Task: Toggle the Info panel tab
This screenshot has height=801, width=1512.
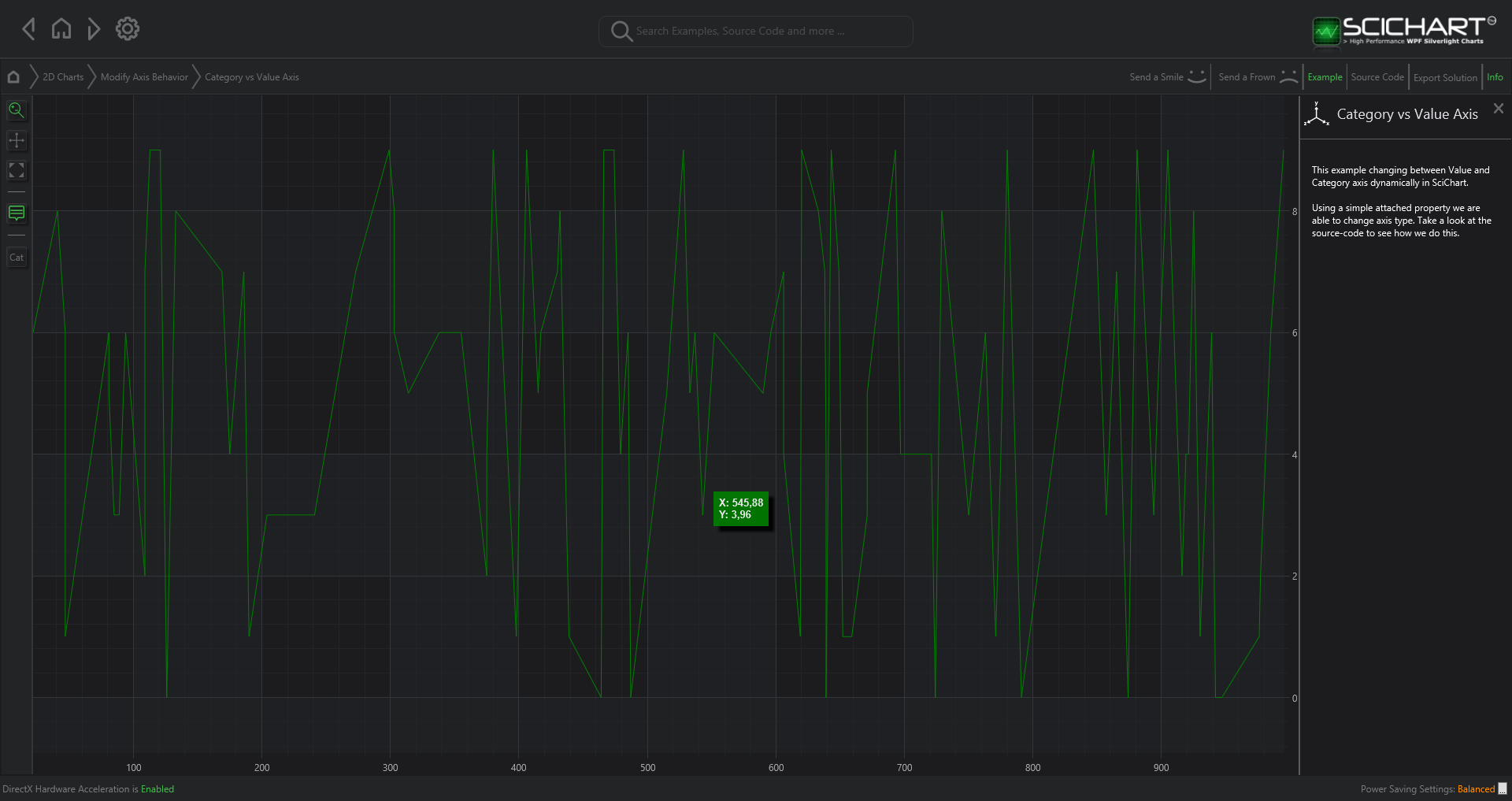Action: click(x=1495, y=77)
